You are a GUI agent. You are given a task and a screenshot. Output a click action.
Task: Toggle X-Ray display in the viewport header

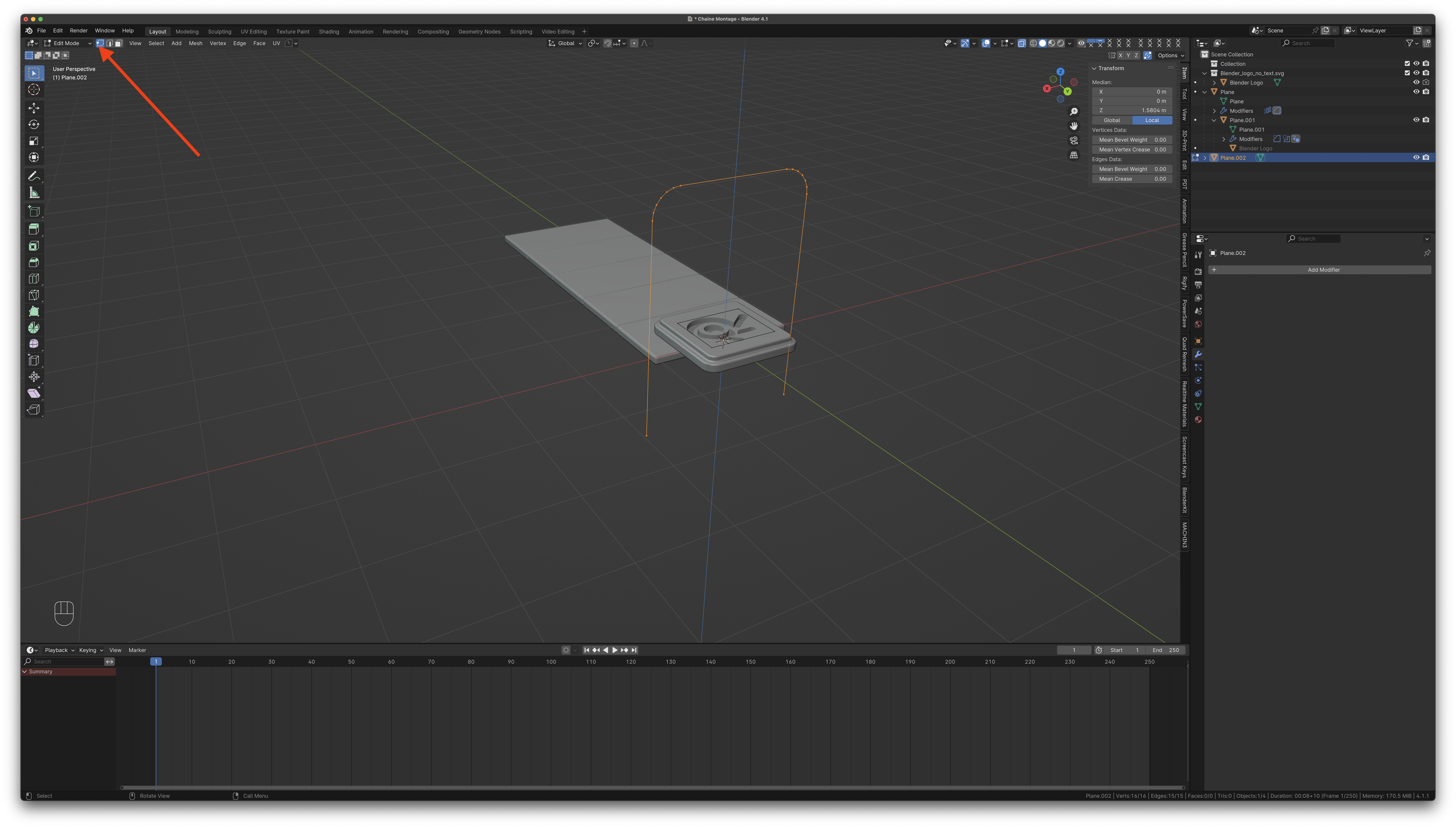point(1022,43)
